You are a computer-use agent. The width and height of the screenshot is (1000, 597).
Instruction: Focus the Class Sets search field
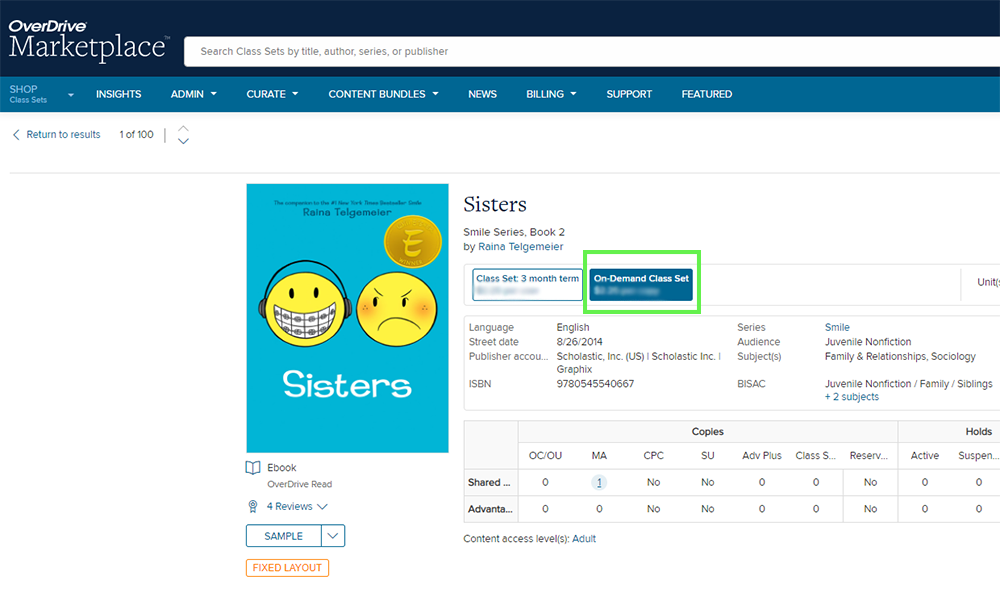coord(592,51)
